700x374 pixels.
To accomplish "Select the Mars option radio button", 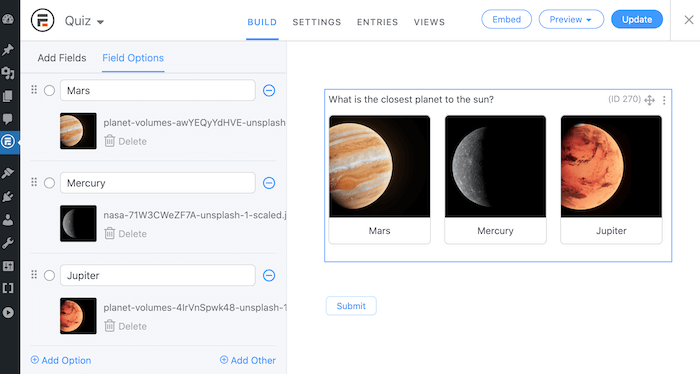I will point(50,91).
